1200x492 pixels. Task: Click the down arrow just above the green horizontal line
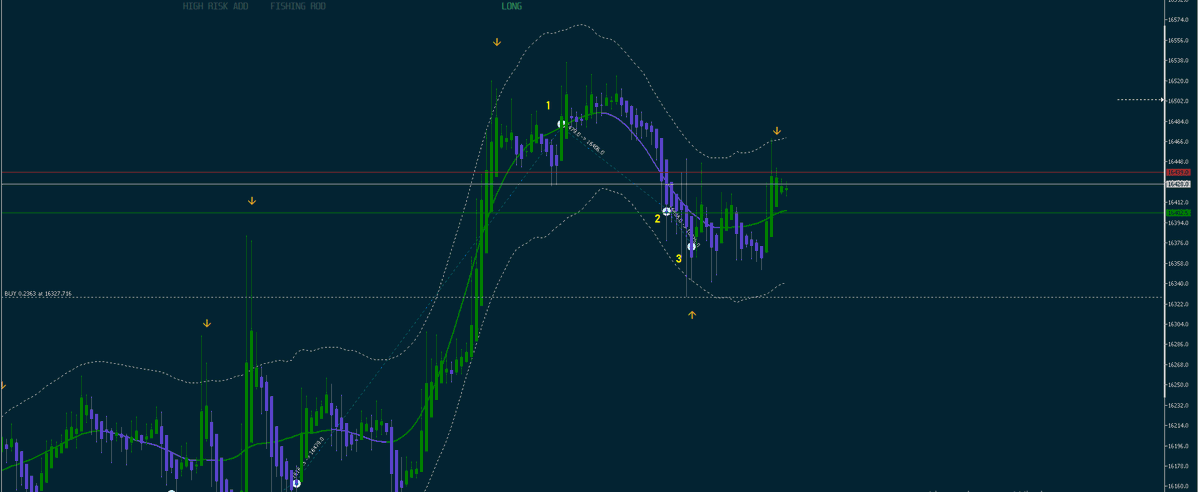pos(252,201)
